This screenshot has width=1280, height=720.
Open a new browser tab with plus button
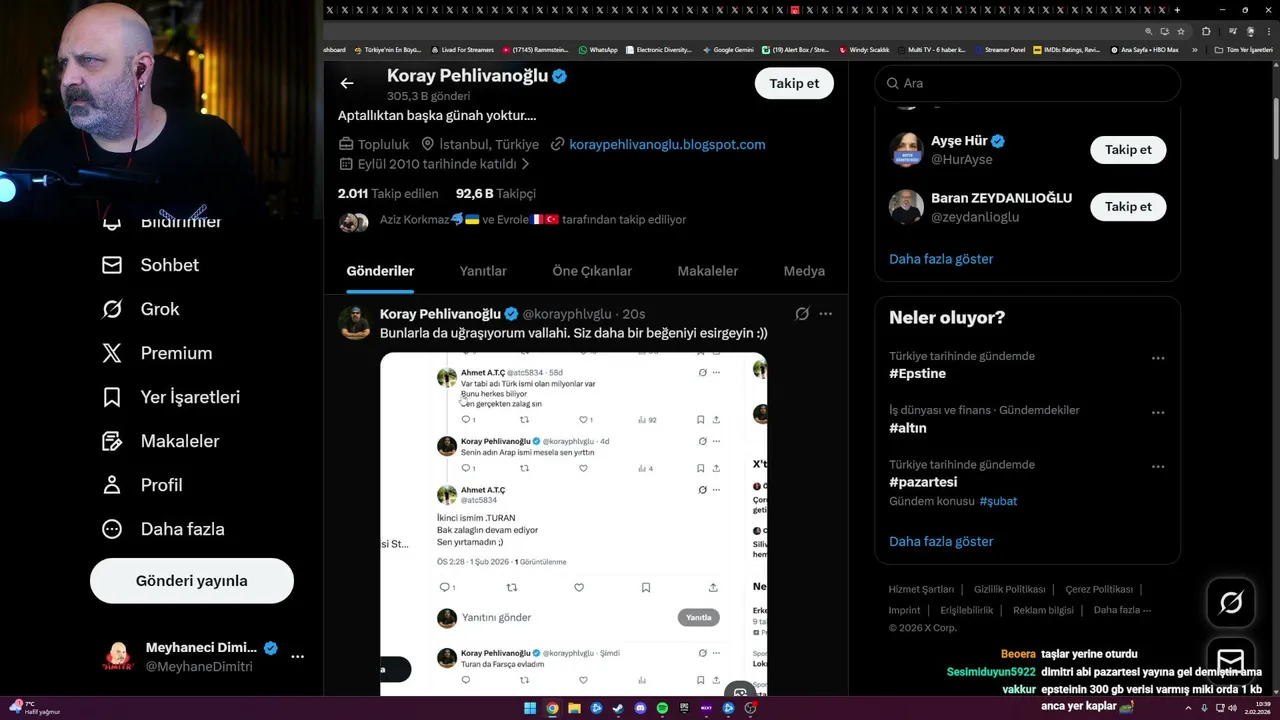pos(1177,10)
